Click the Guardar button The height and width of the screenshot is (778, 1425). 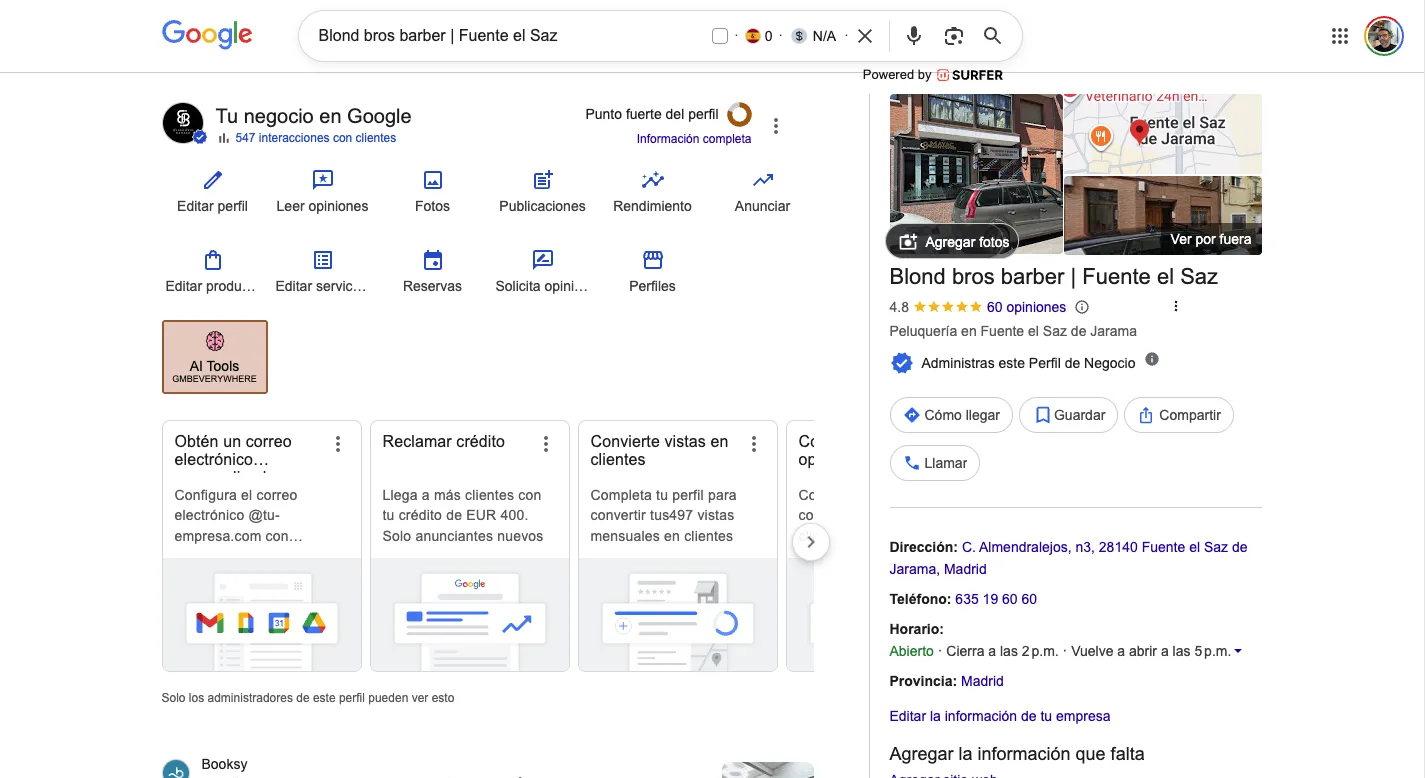(1068, 415)
